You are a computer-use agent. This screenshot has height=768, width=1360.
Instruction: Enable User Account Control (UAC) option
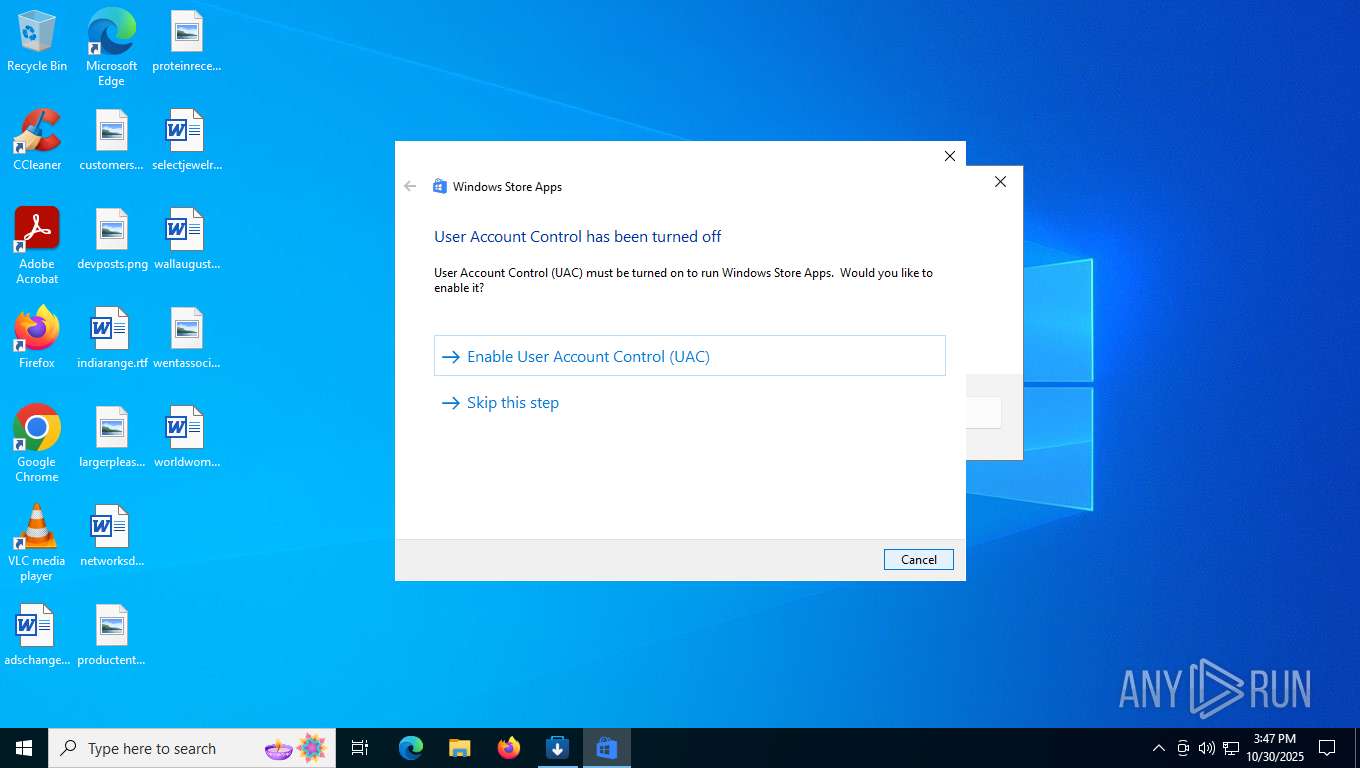[689, 356]
